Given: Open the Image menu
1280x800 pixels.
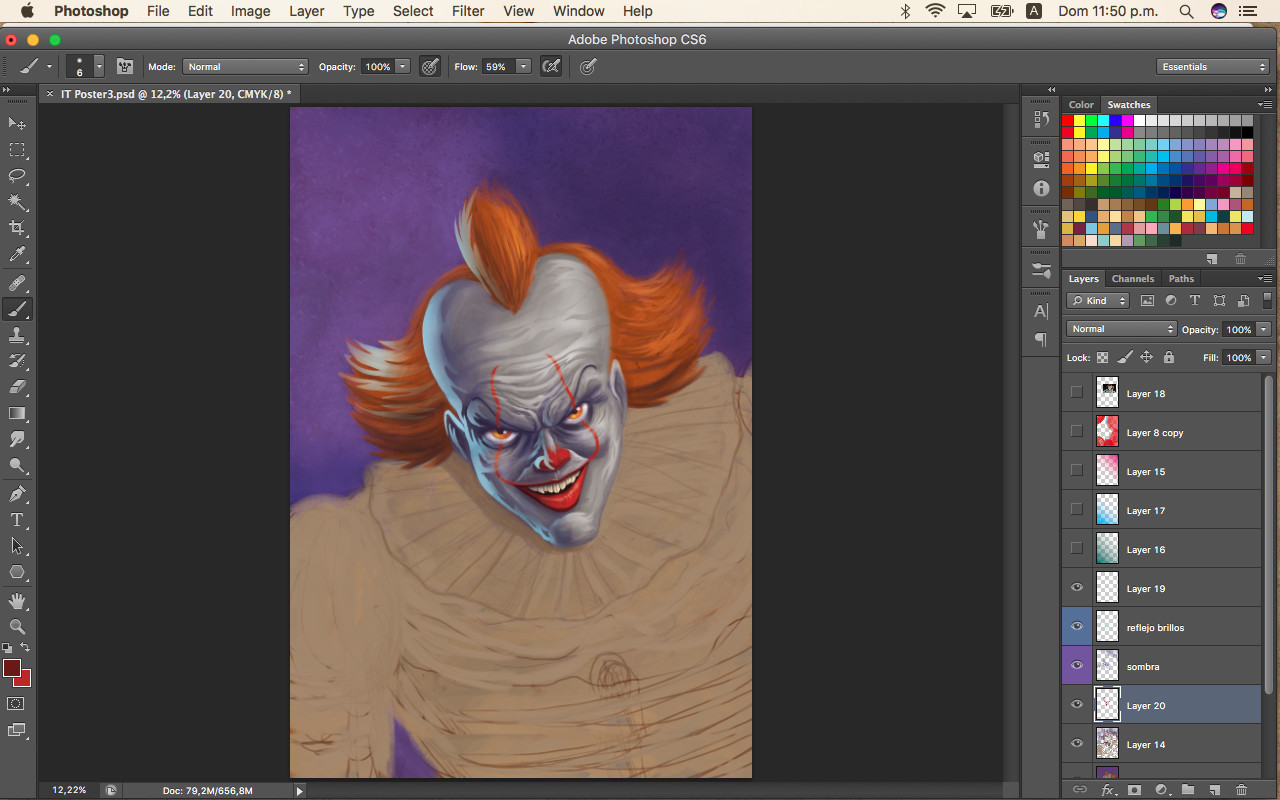Looking at the screenshot, I should pos(250,11).
